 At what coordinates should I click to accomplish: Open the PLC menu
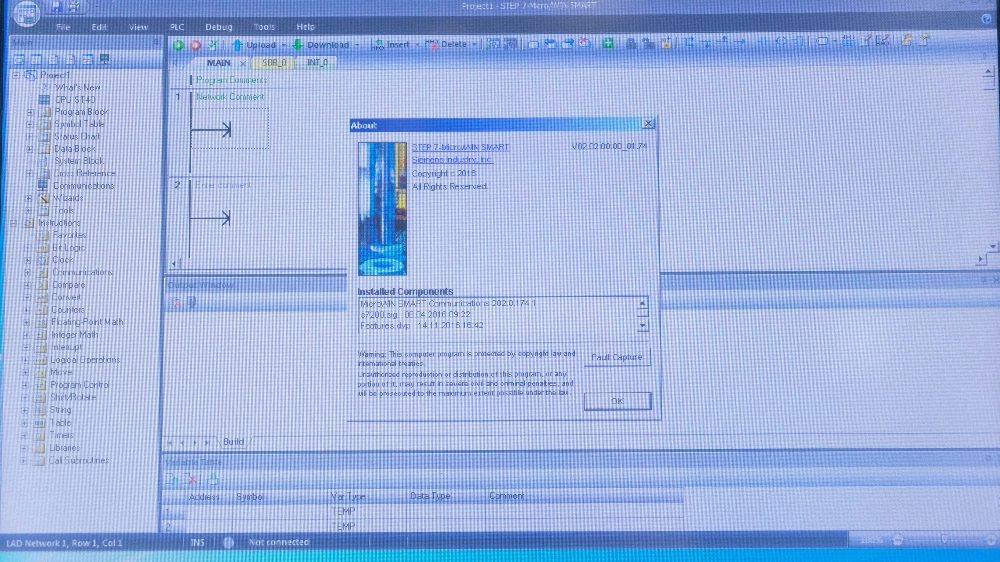pyautogui.click(x=177, y=27)
